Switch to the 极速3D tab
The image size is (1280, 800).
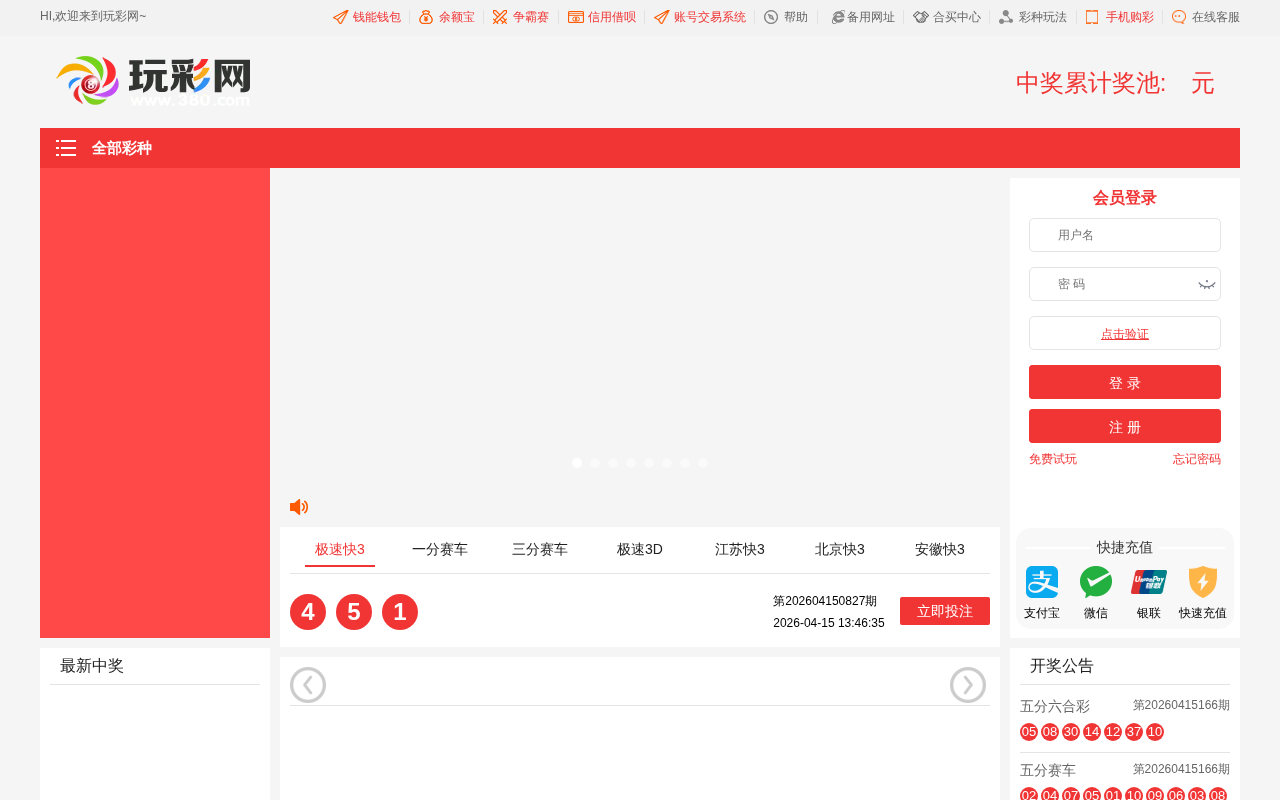pos(640,549)
